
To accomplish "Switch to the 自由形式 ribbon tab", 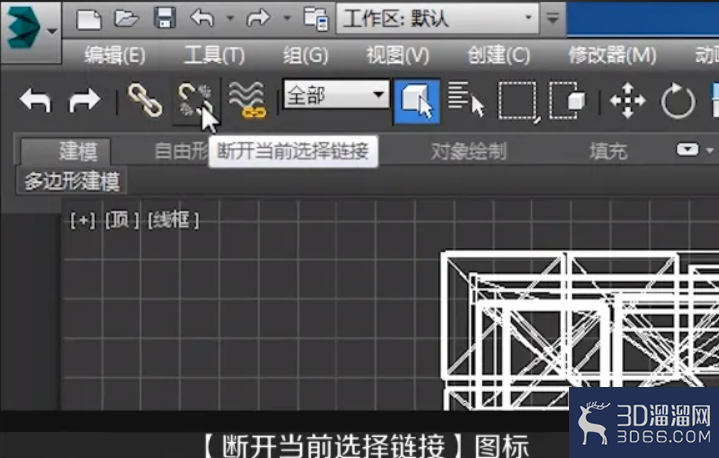I will (182, 151).
